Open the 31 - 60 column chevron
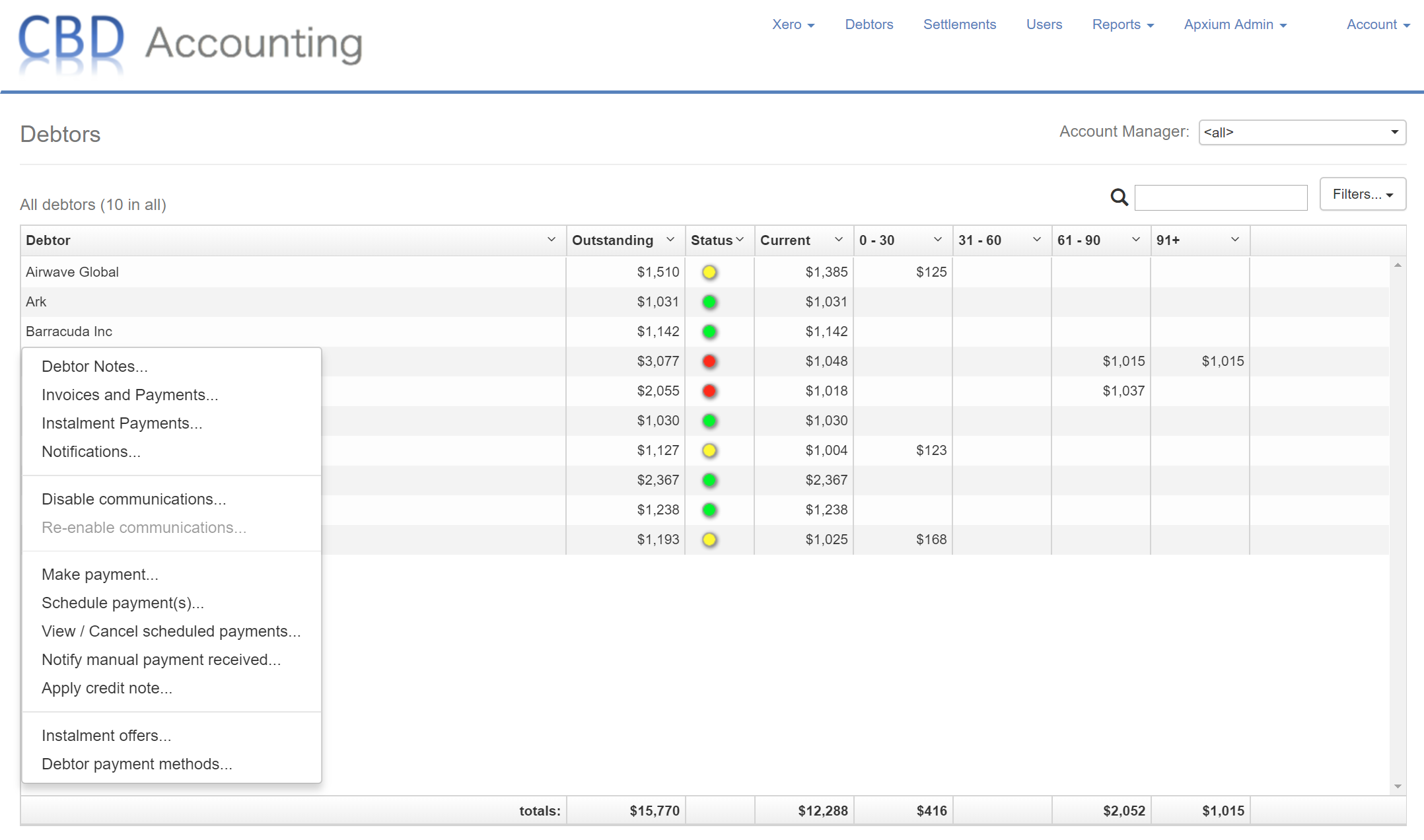This screenshot has height=840, width=1424. click(1037, 240)
